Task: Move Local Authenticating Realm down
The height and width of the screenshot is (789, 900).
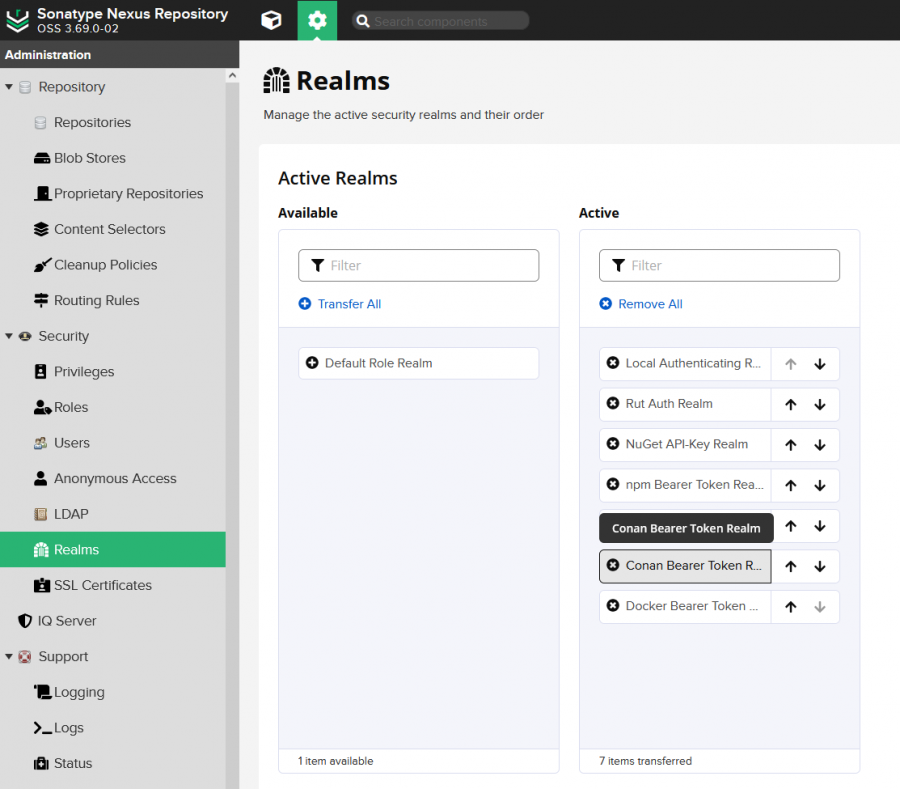Action: click(820, 364)
